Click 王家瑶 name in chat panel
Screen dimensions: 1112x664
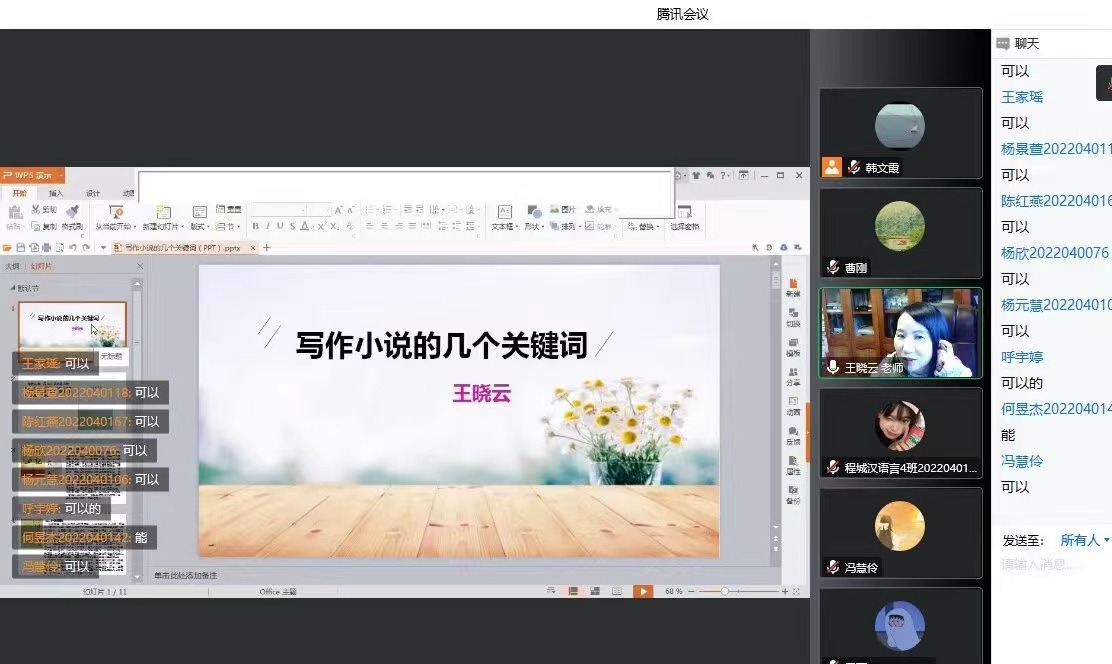click(x=1022, y=97)
